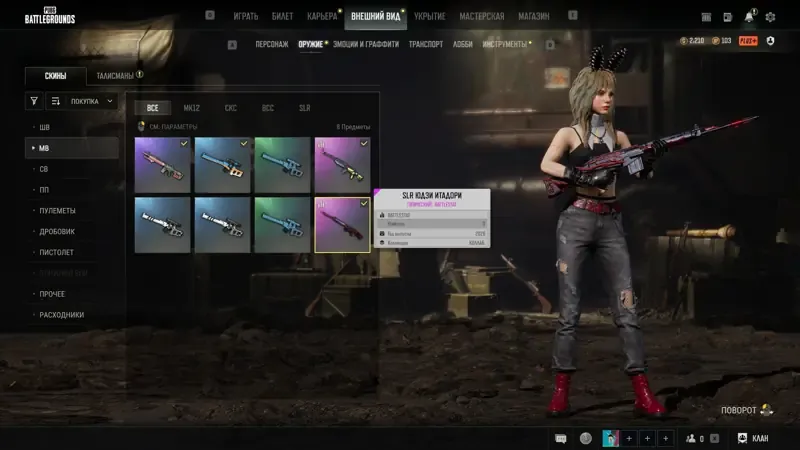This screenshot has height=450, width=800.
Task: Filter skins by SLR
Action: pos(305,108)
